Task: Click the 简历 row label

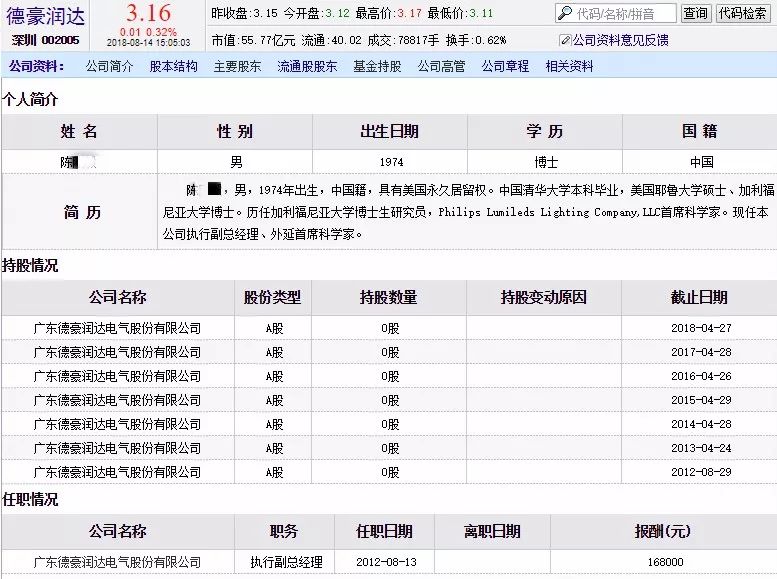Action: tap(82, 212)
